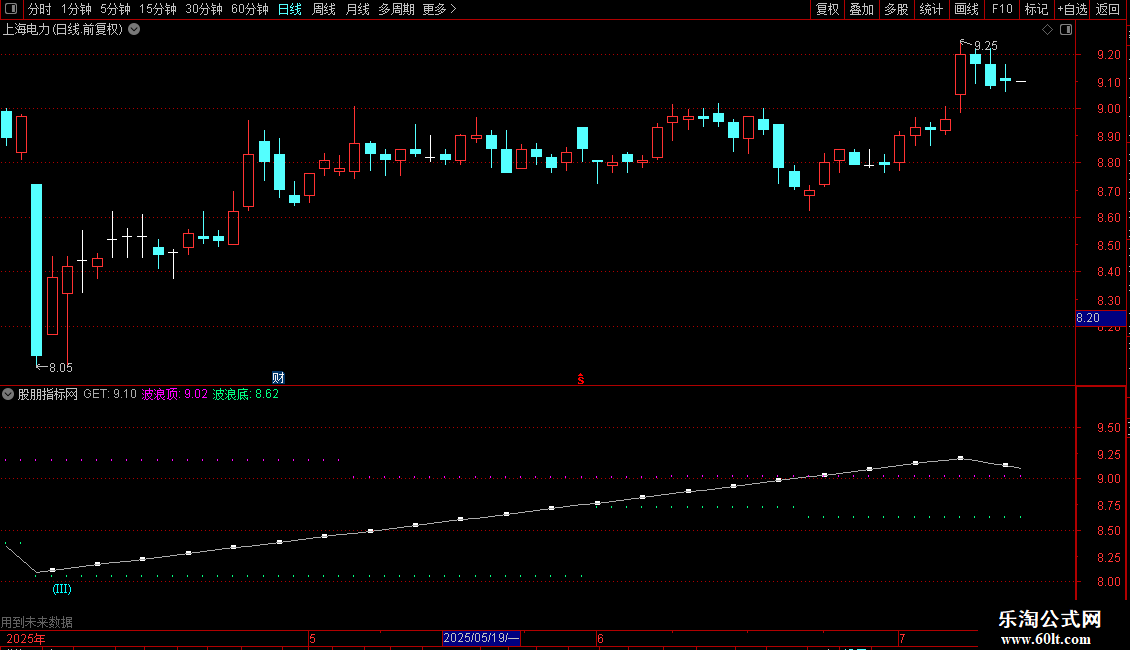Screen dimensions: 1130x650
Task: Click the panel layout icon at top-left
Action: [11, 9]
